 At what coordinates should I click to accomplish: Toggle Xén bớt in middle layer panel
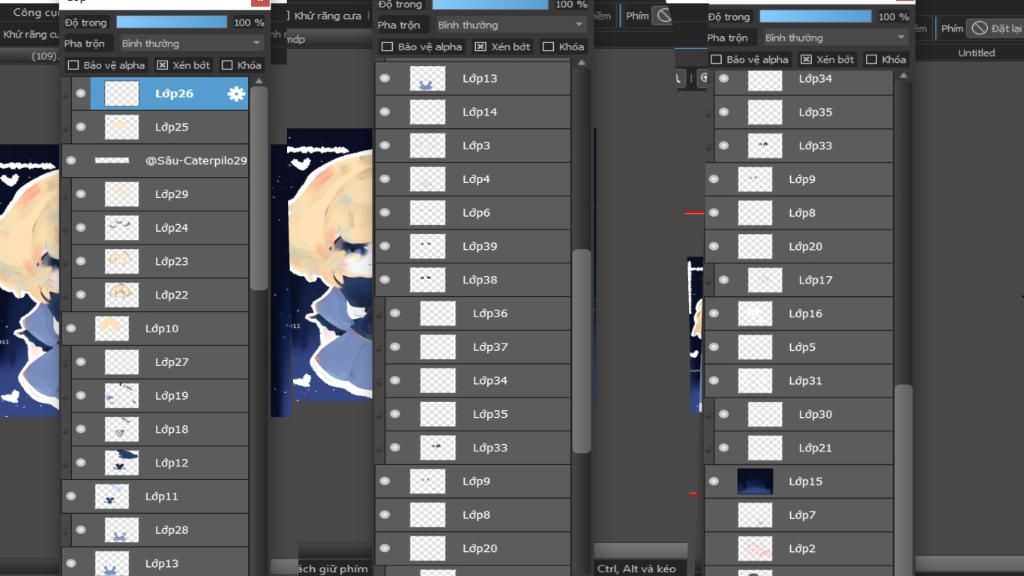point(481,47)
